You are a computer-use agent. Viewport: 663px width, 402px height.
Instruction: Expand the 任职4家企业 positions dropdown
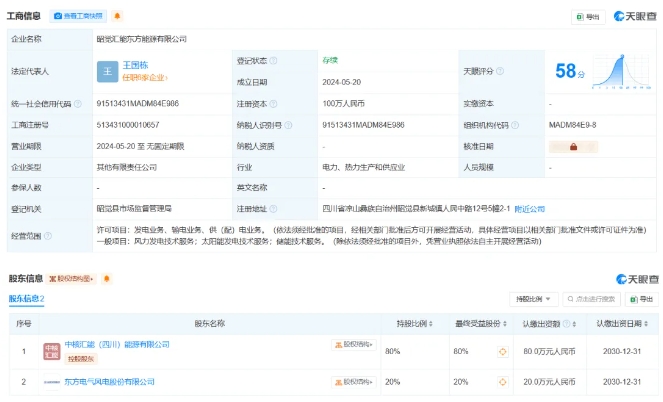(146, 78)
